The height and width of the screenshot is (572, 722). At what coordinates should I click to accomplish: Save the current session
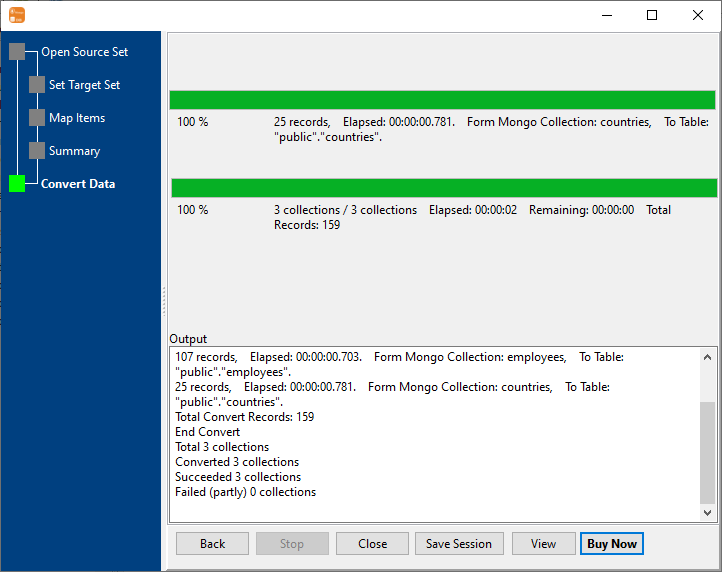click(459, 544)
